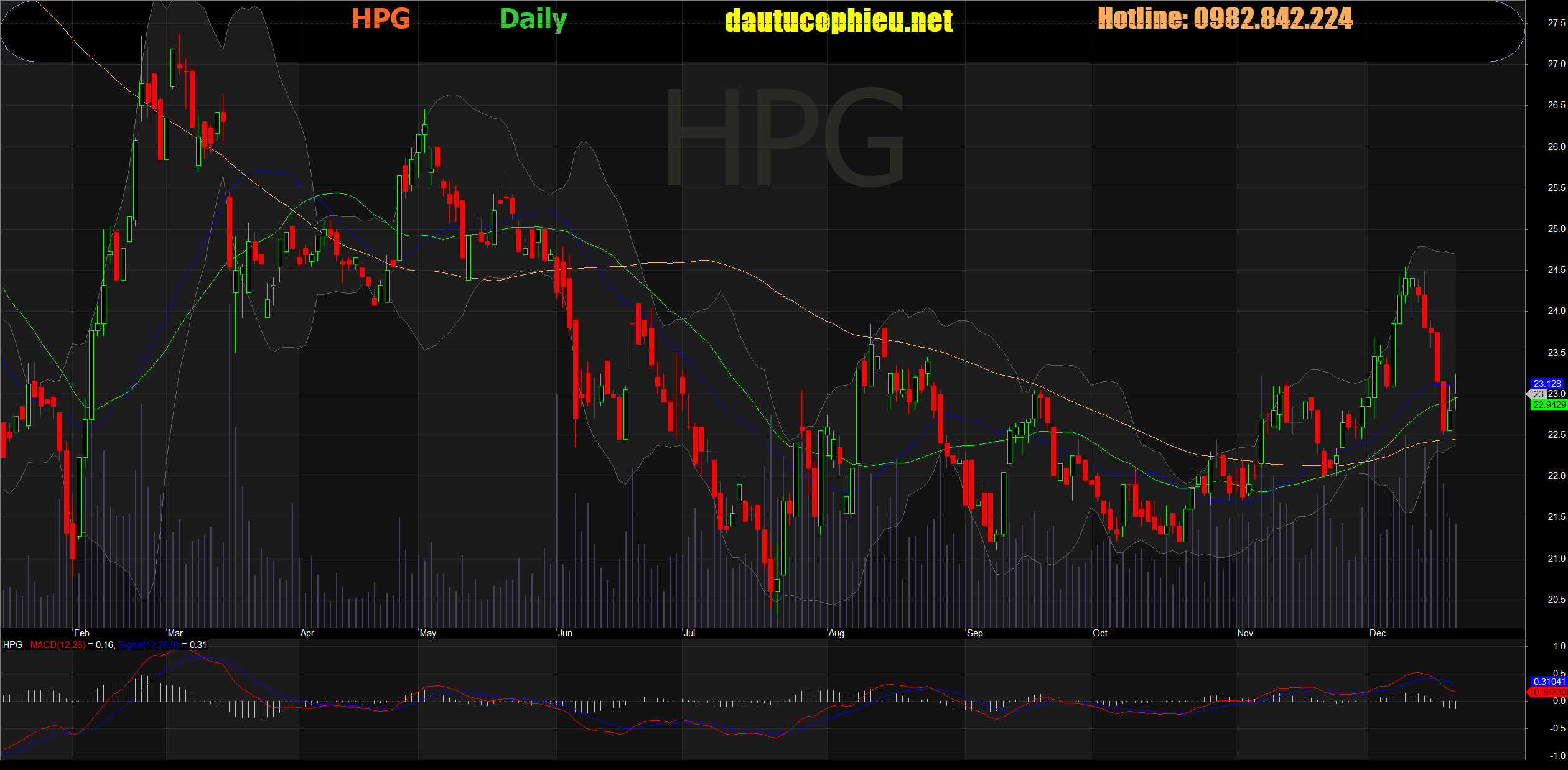This screenshot has height=770, width=1568.
Task: Click the blue 23.128 price tag
Action: point(1547,384)
